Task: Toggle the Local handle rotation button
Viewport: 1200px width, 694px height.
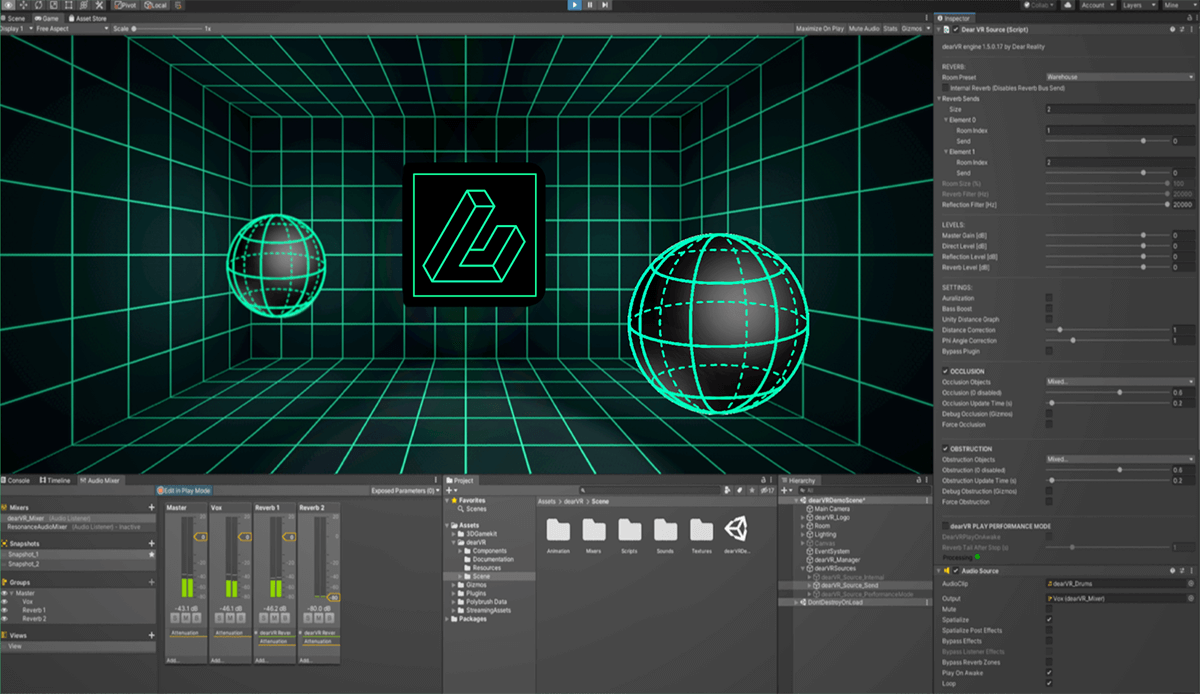Action: coord(155,5)
